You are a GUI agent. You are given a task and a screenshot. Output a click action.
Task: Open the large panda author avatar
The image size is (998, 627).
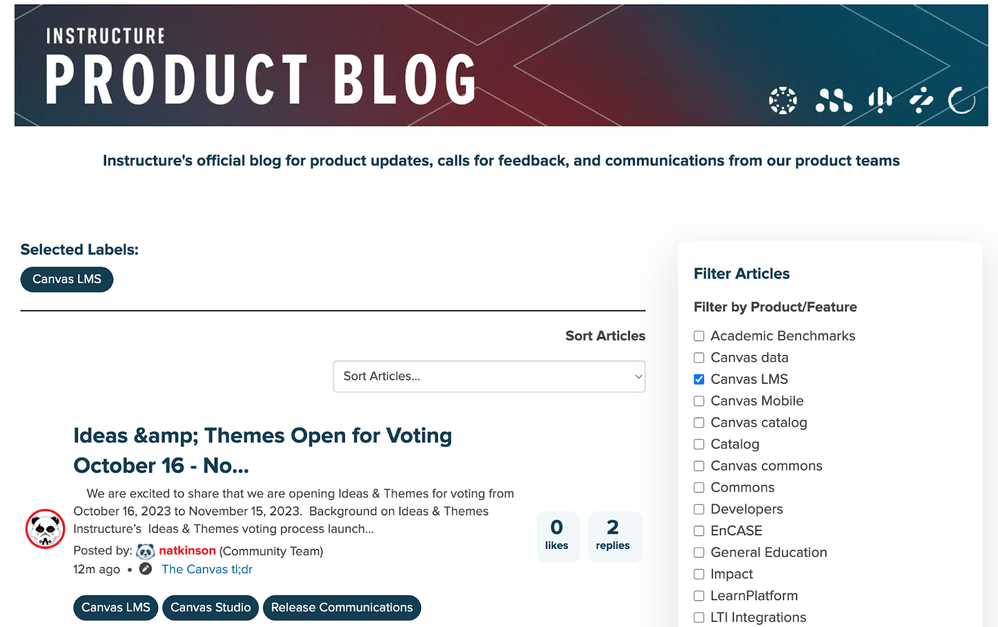click(x=45, y=528)
